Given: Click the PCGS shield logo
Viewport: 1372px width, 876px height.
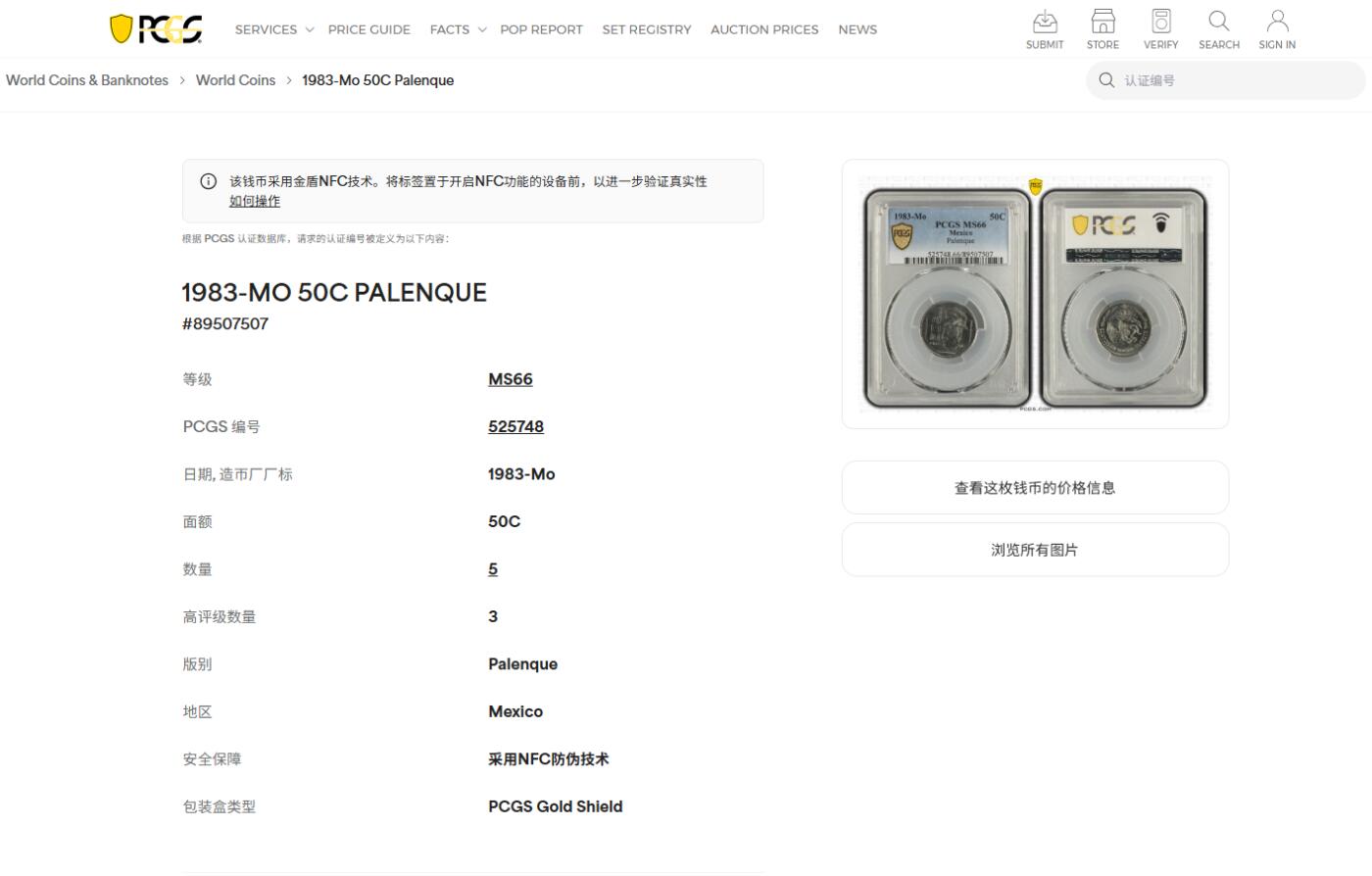Looking at the screenshot, I should [x=156, y=29].
